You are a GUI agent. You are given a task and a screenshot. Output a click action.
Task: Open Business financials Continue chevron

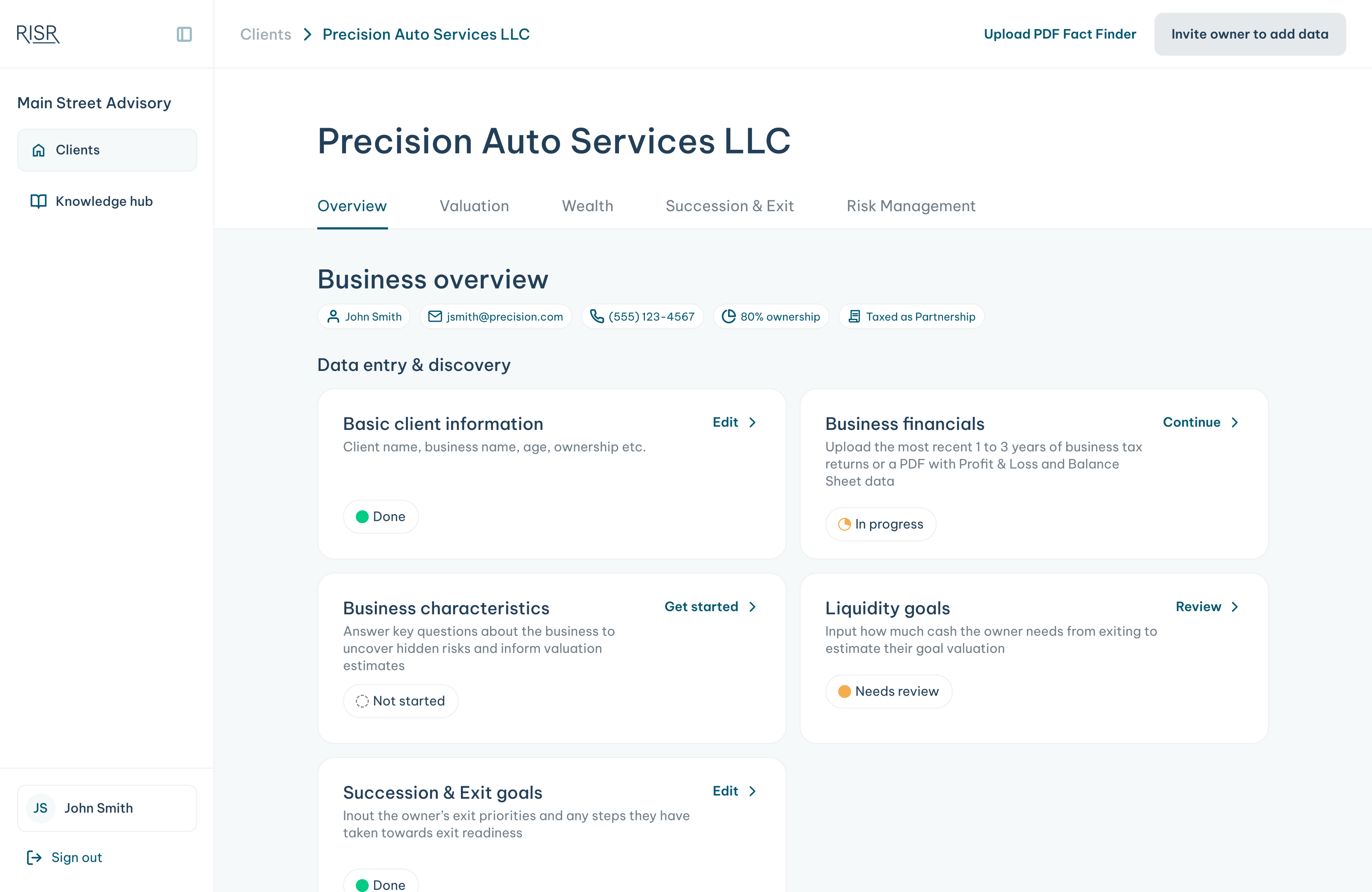click(x=1235, y=423)
